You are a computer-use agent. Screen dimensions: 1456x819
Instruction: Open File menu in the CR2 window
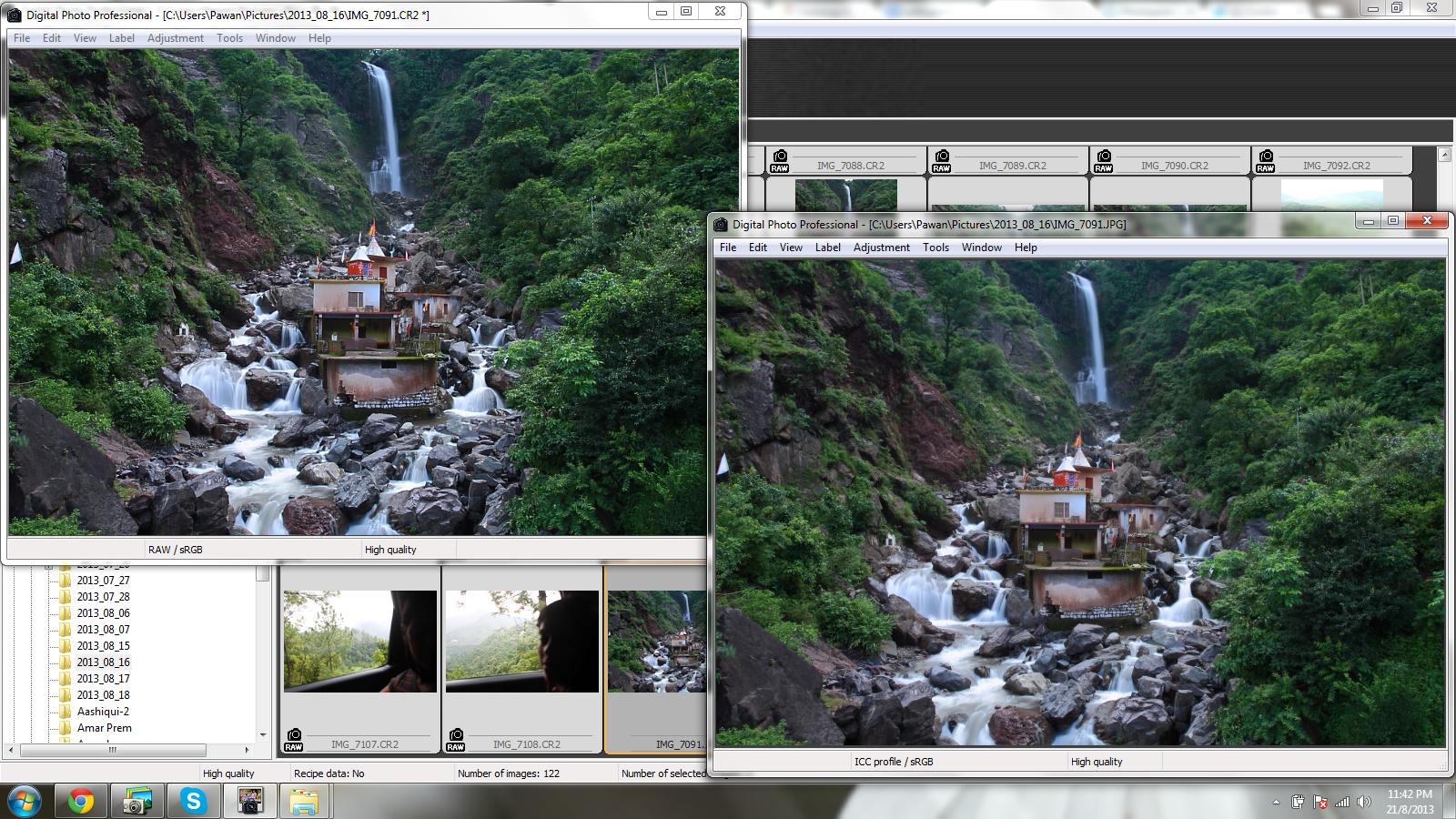click(x=22, y=38)
